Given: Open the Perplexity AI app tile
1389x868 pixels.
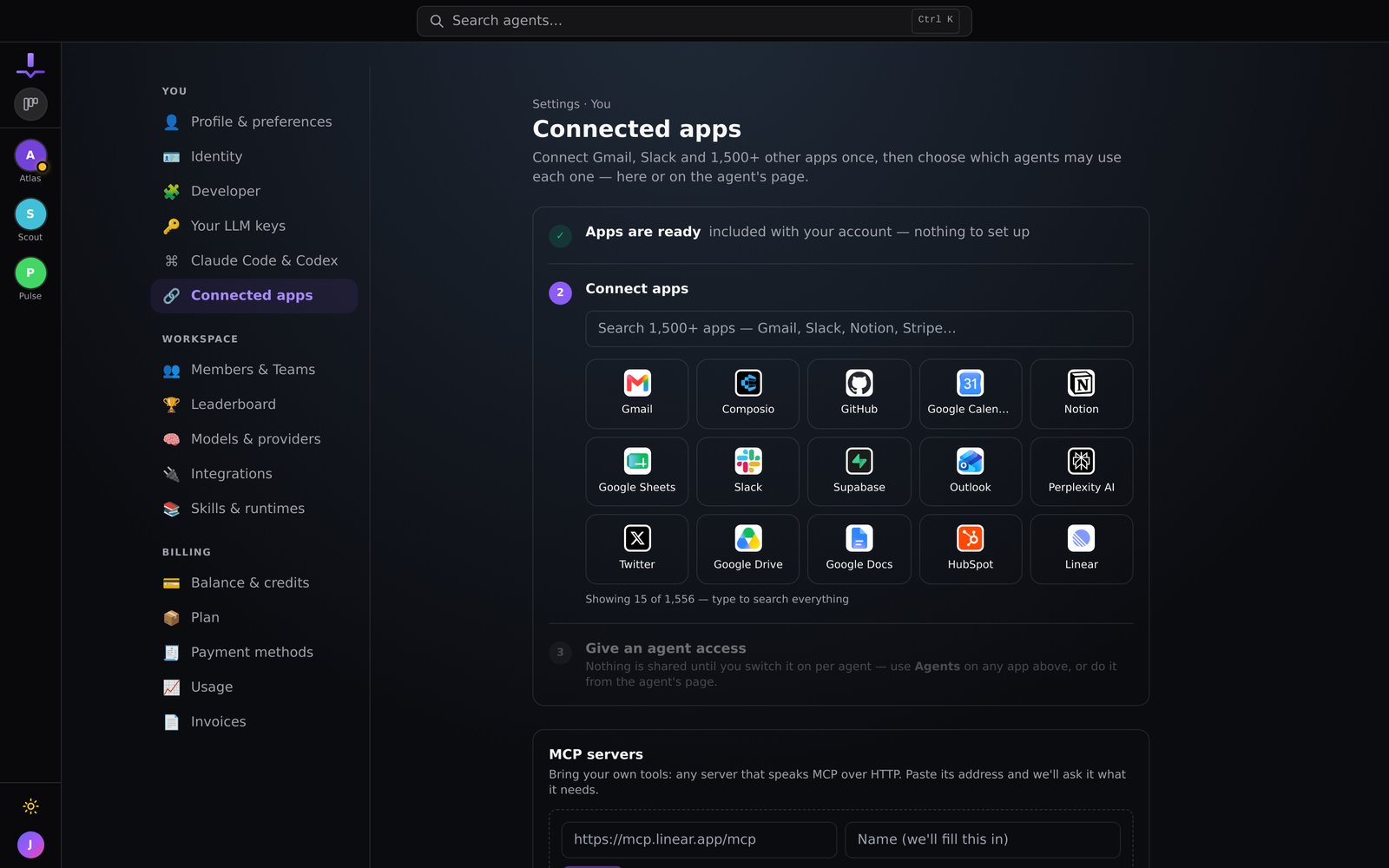Looking at the screenshot, I should pos(1081,471).
